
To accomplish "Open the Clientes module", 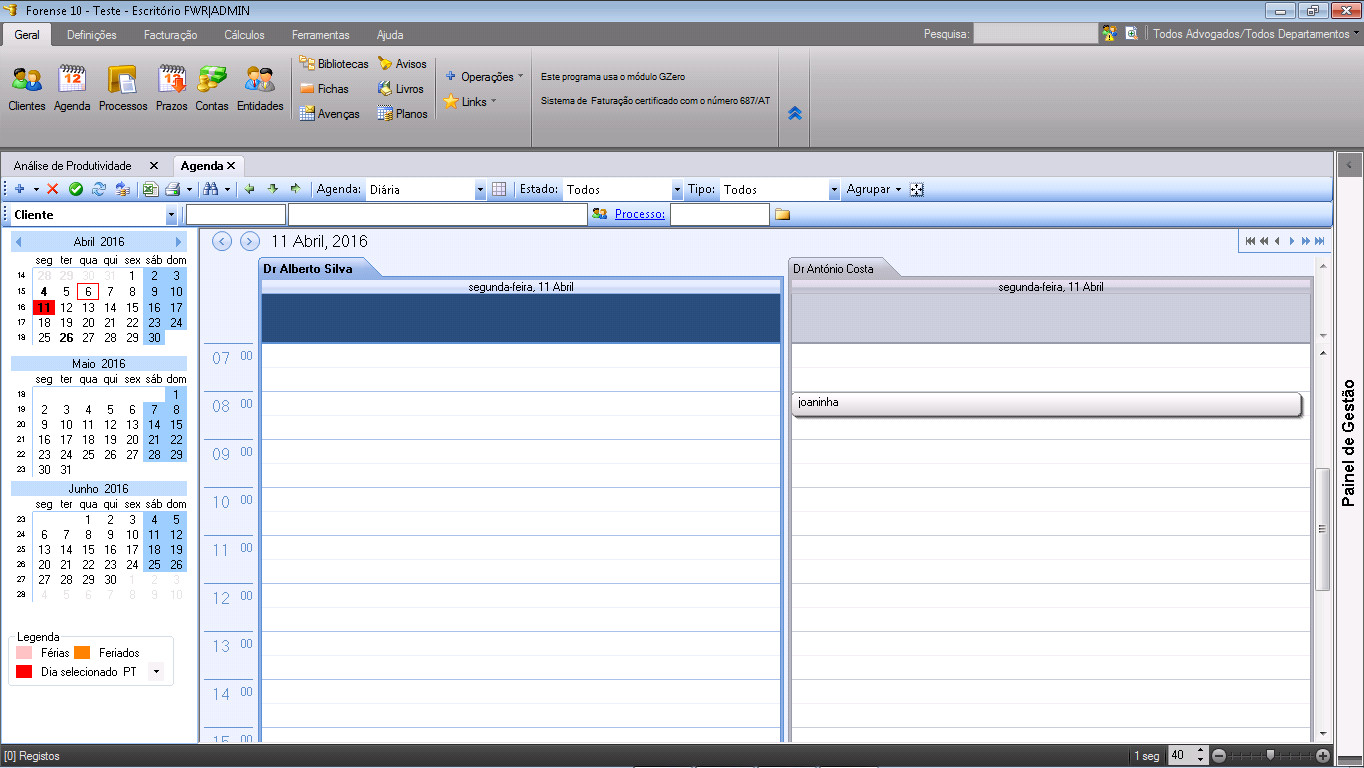I will [x=27, y=88].
